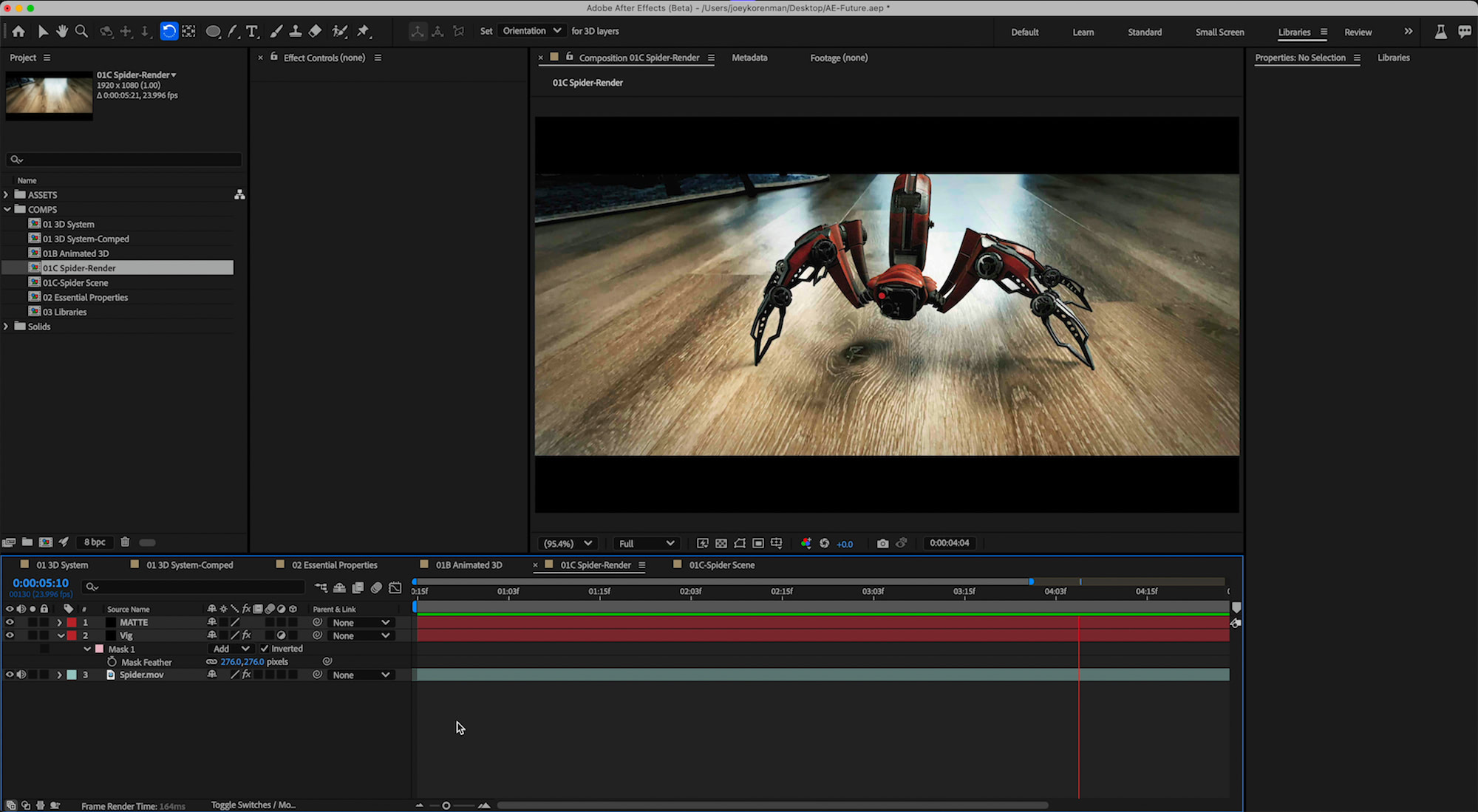Open the Mask 1 blending mode dropdown
The height and width of the screenshot is (812, 1478).
[231, 648]
